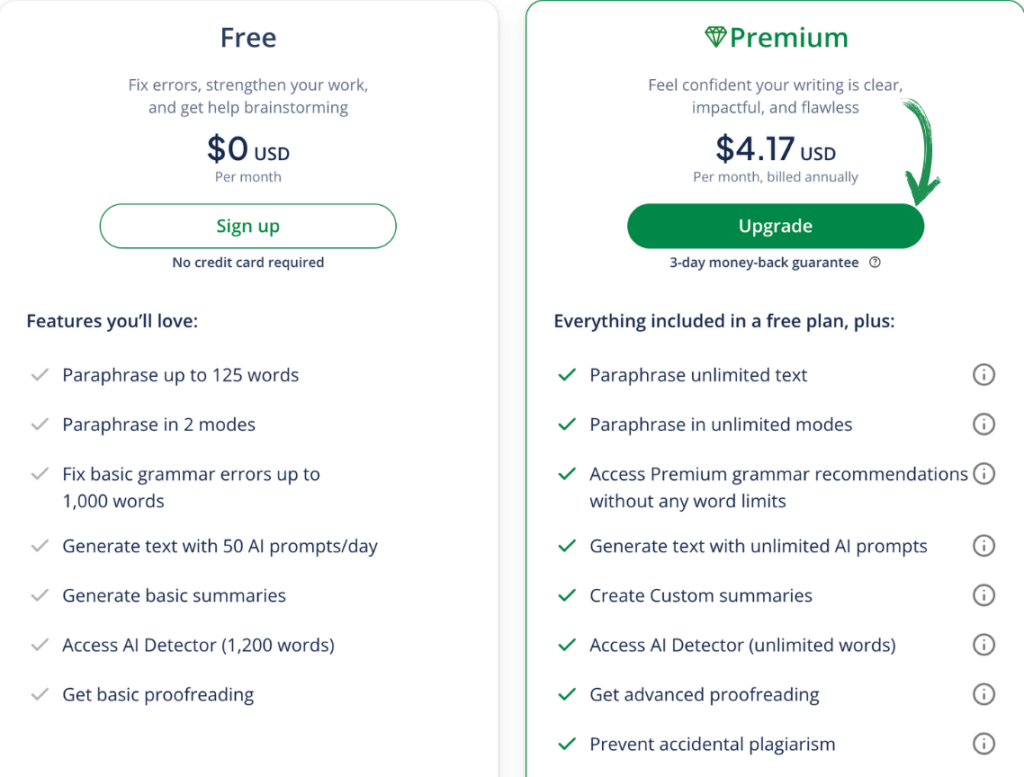The image size is (1024, 777).
Task: Open info icon beside Paraphrase in unlimited modes
Action: click(984, 424)
